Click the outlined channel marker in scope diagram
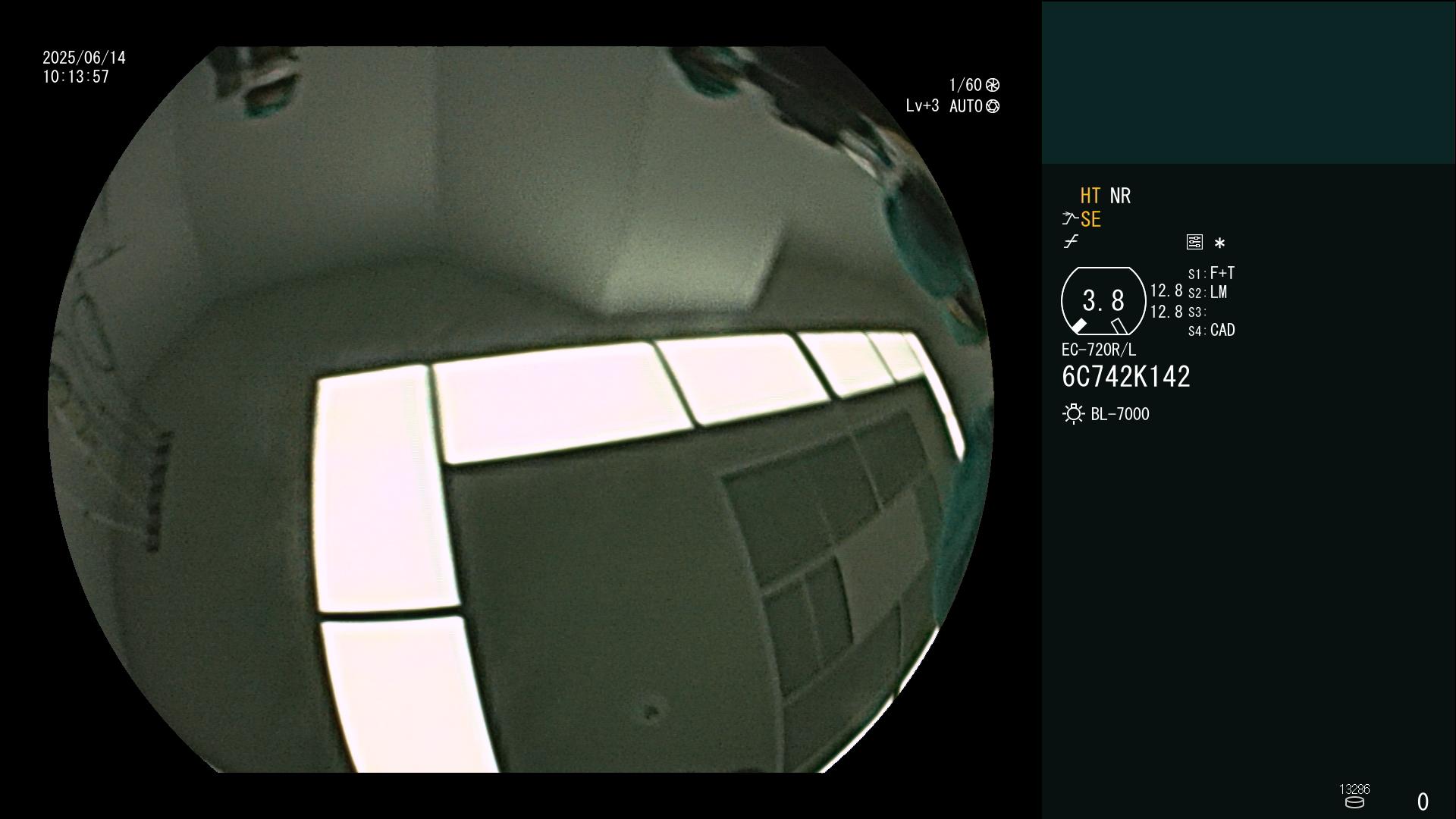The height and width of the screenshot is (819, 1456). click(x=1119, y=326)
